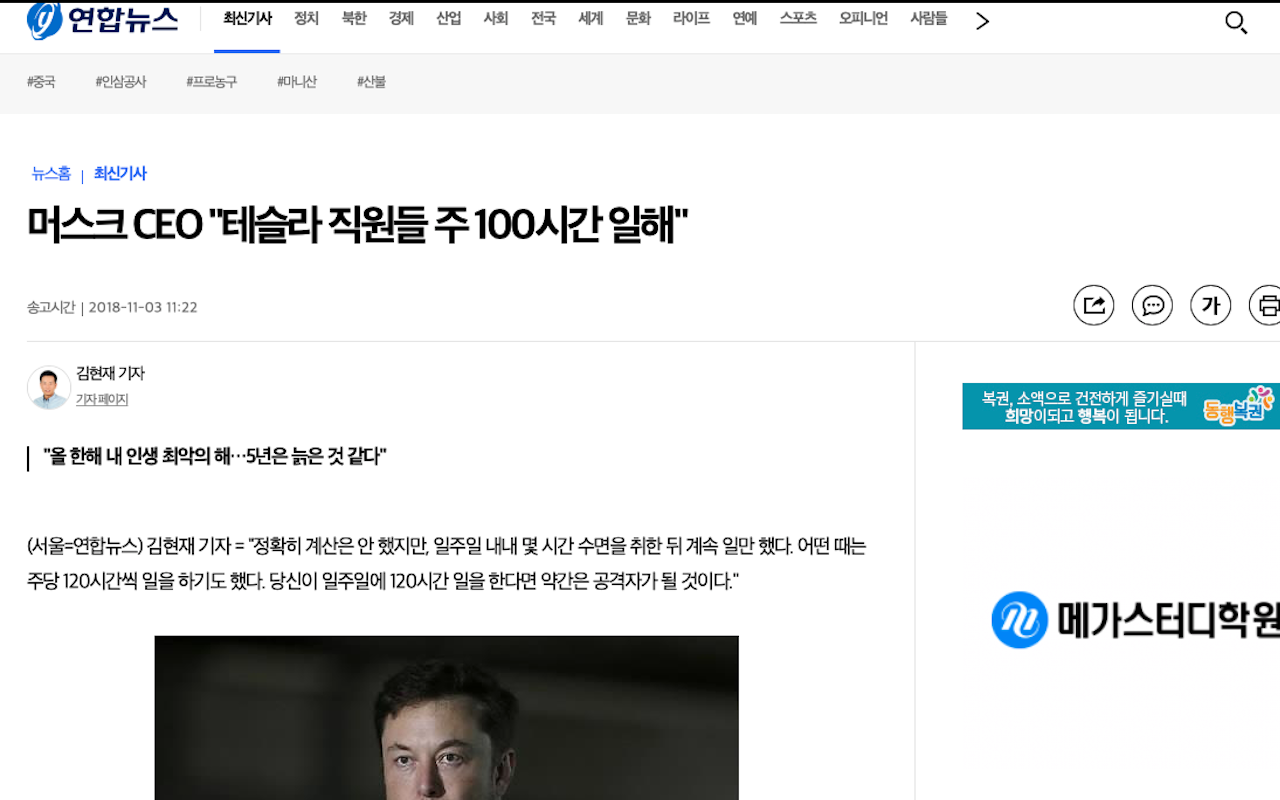Open the 연예 menu item
1280x800 pixels.
click(745, 19)
